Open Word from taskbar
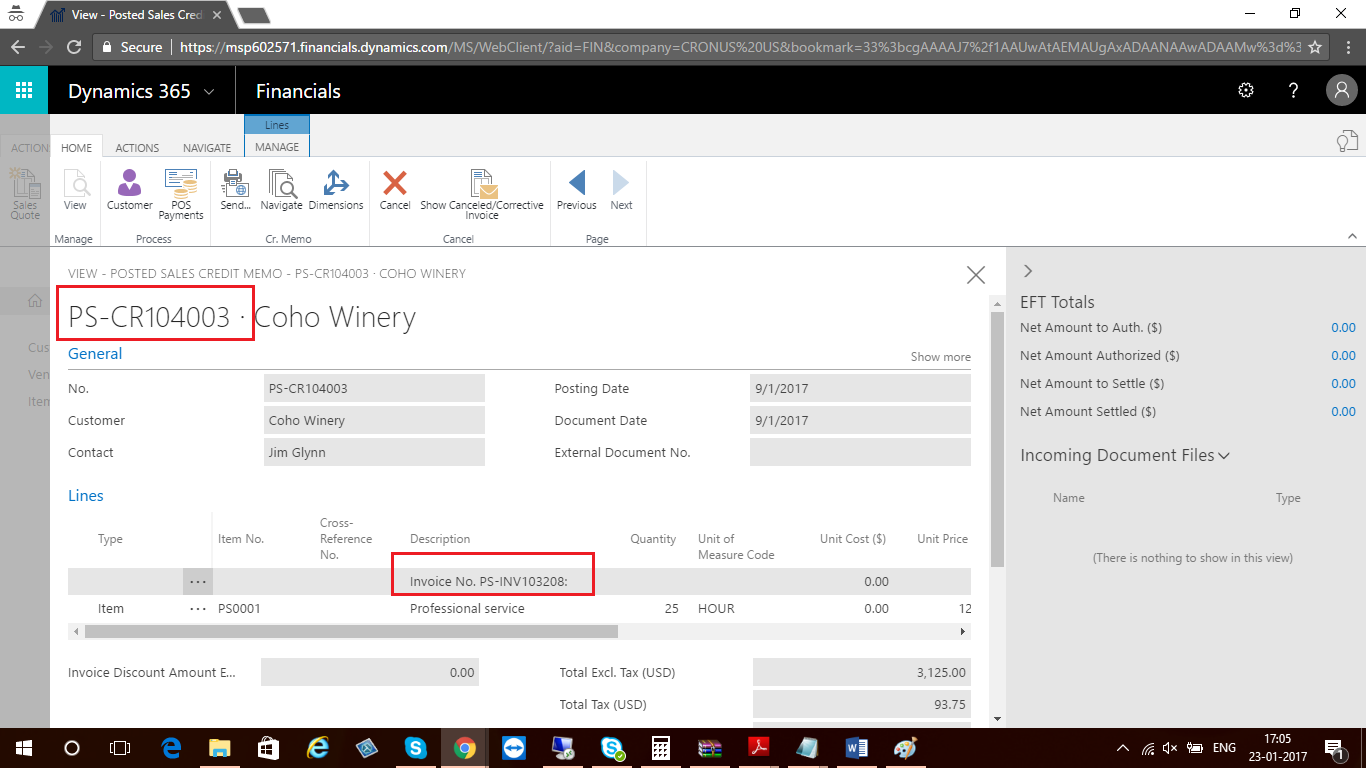This screenshot has width=1366, height=768. [x=856, y=747]
